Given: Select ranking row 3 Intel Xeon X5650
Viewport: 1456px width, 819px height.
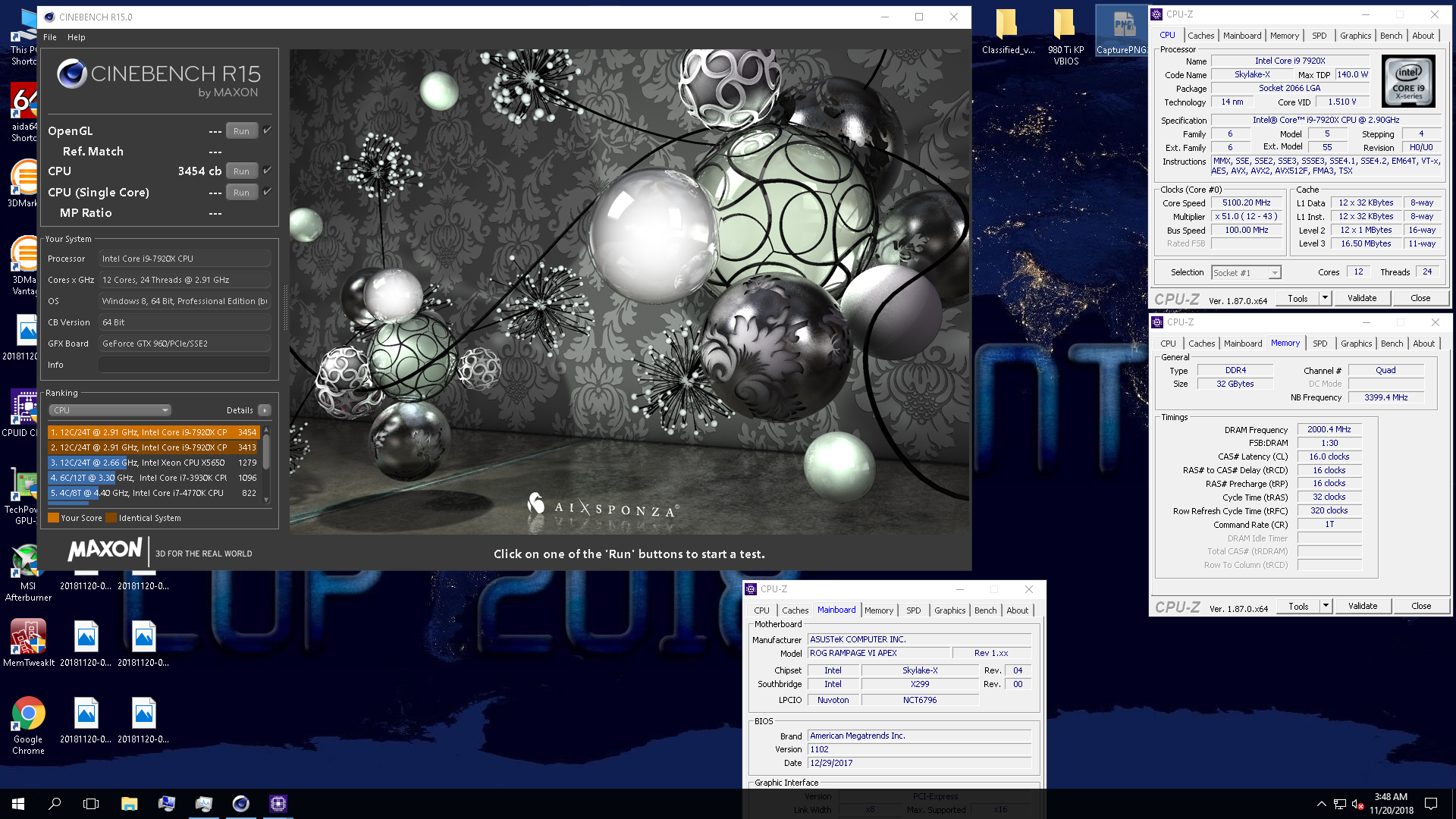Looking at the screenshot, I should click(x=154, y=463).
